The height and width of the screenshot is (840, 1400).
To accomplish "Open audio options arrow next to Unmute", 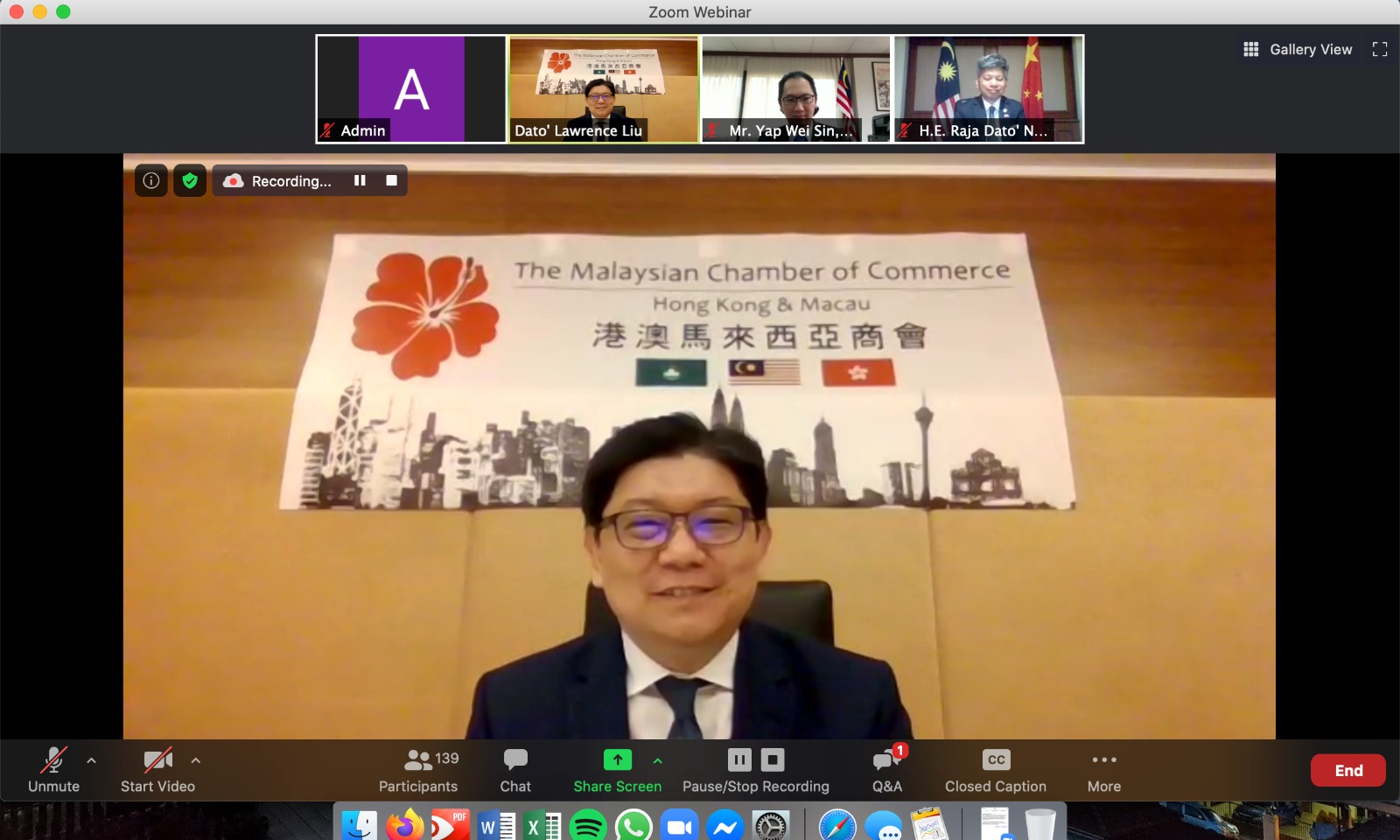I will pyautogui.click(x=92, y=760).
